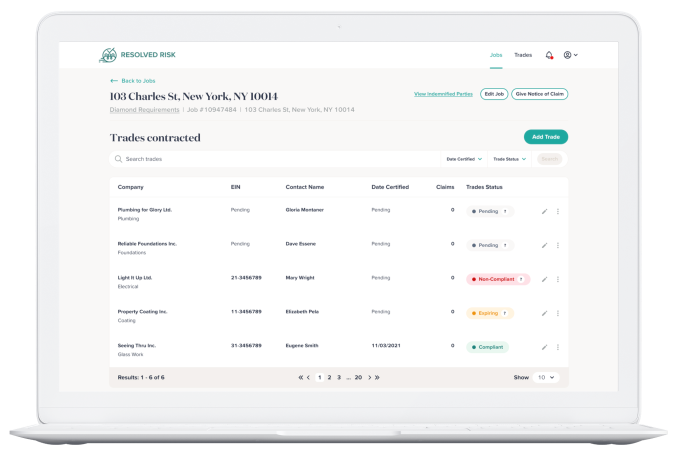
Task: Click the Expiring status help icon
Action: (x=505, y=313)
